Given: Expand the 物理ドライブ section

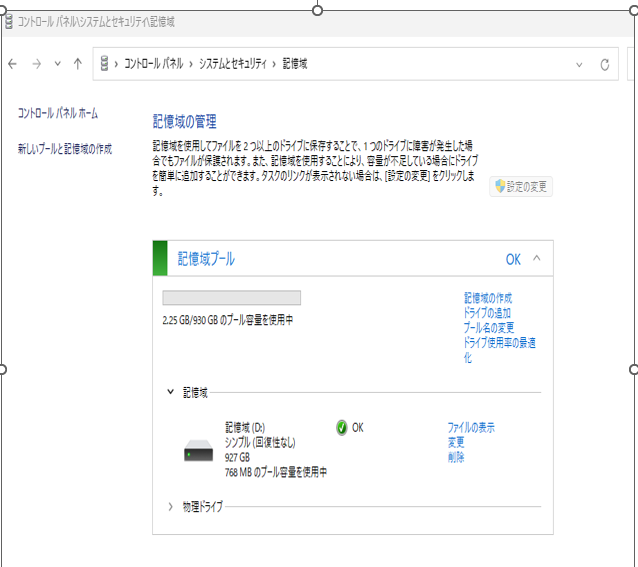Looking at the screenshot, I should click(x=171, y=506).
